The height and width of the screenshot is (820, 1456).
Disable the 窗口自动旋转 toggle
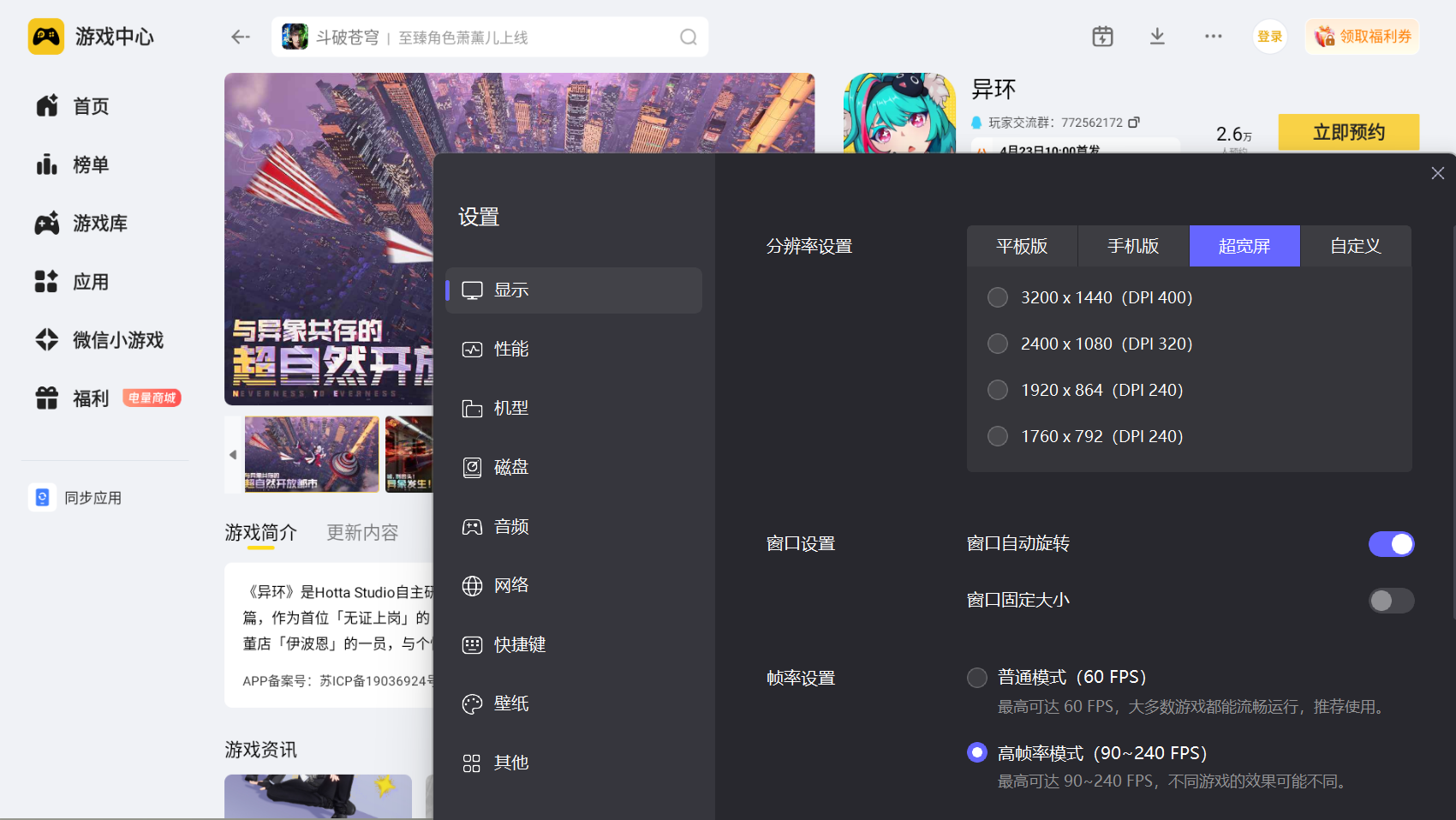[x=1391, y=544]
